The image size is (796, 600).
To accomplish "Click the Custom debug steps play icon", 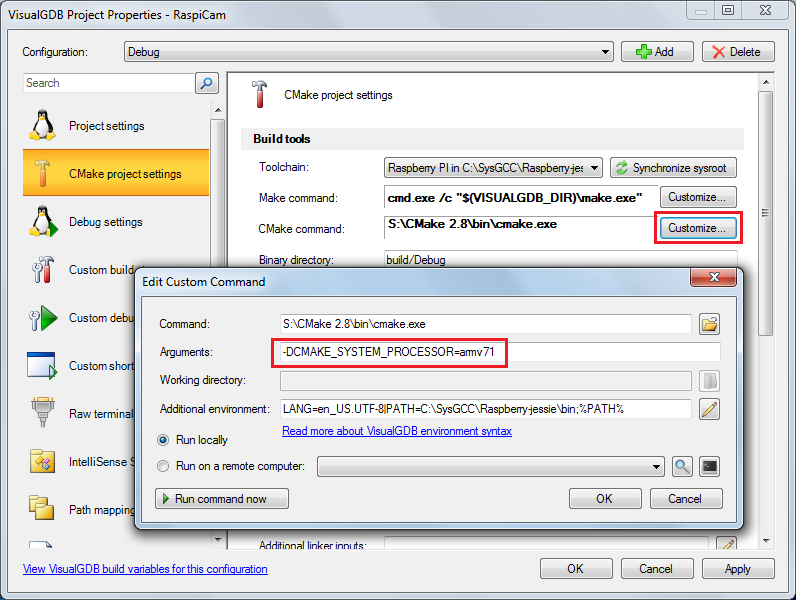I will (x=43, y=318).
